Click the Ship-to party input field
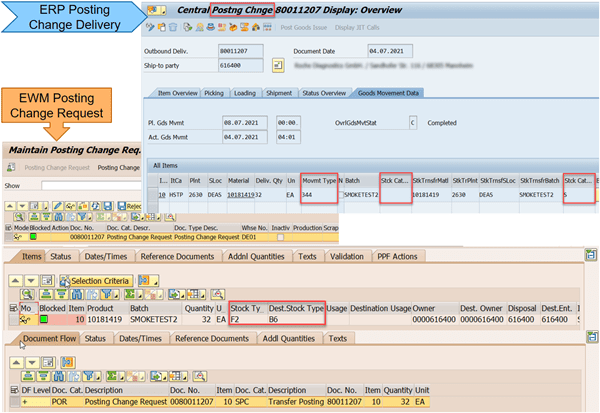The width and height of the screenshot is (600, 413). coord(241,61)
